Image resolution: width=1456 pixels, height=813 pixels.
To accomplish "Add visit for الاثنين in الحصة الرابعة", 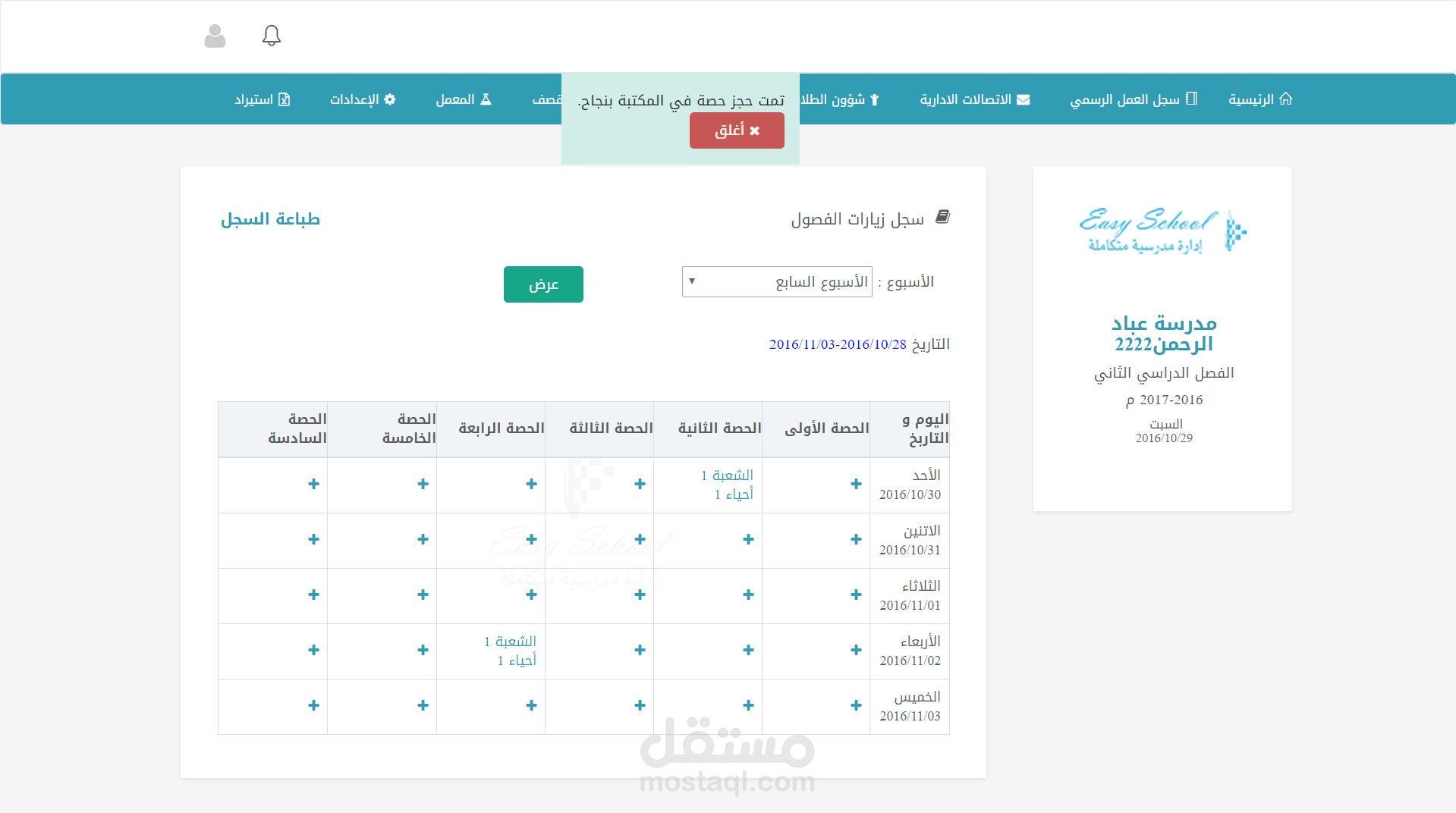I will (x=531, y=539).
